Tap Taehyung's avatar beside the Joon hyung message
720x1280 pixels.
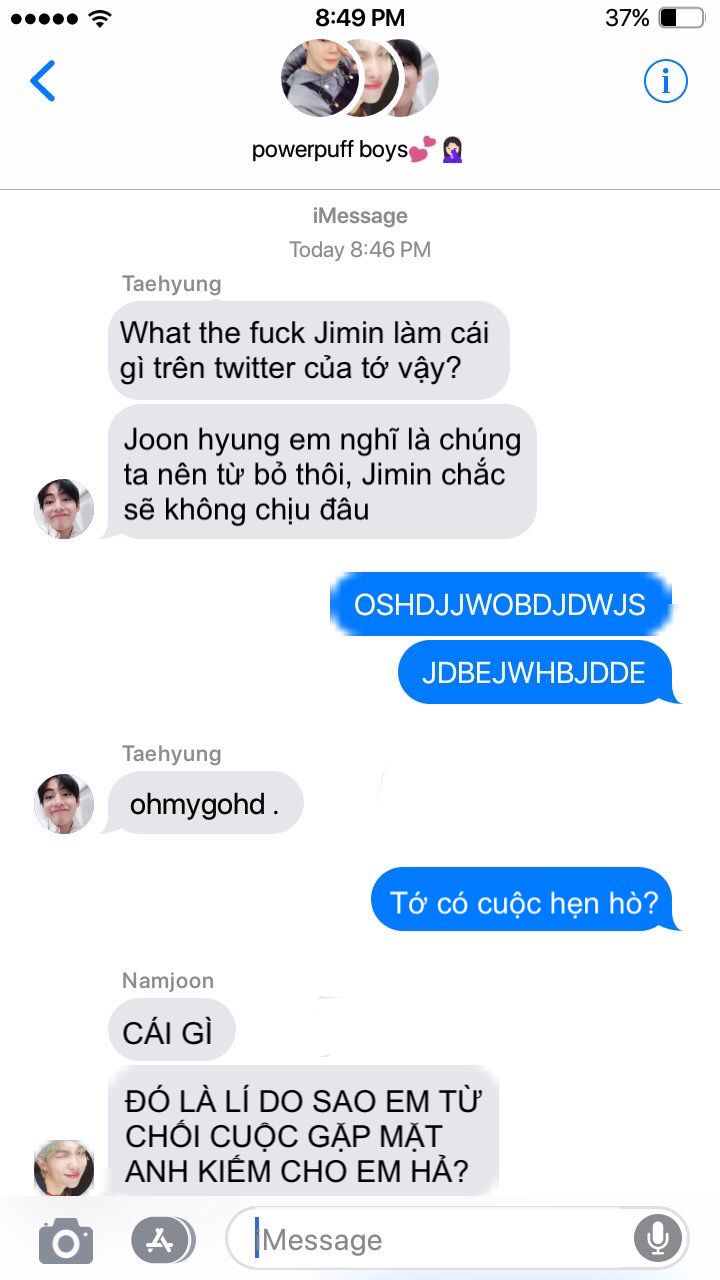[65, 508]
